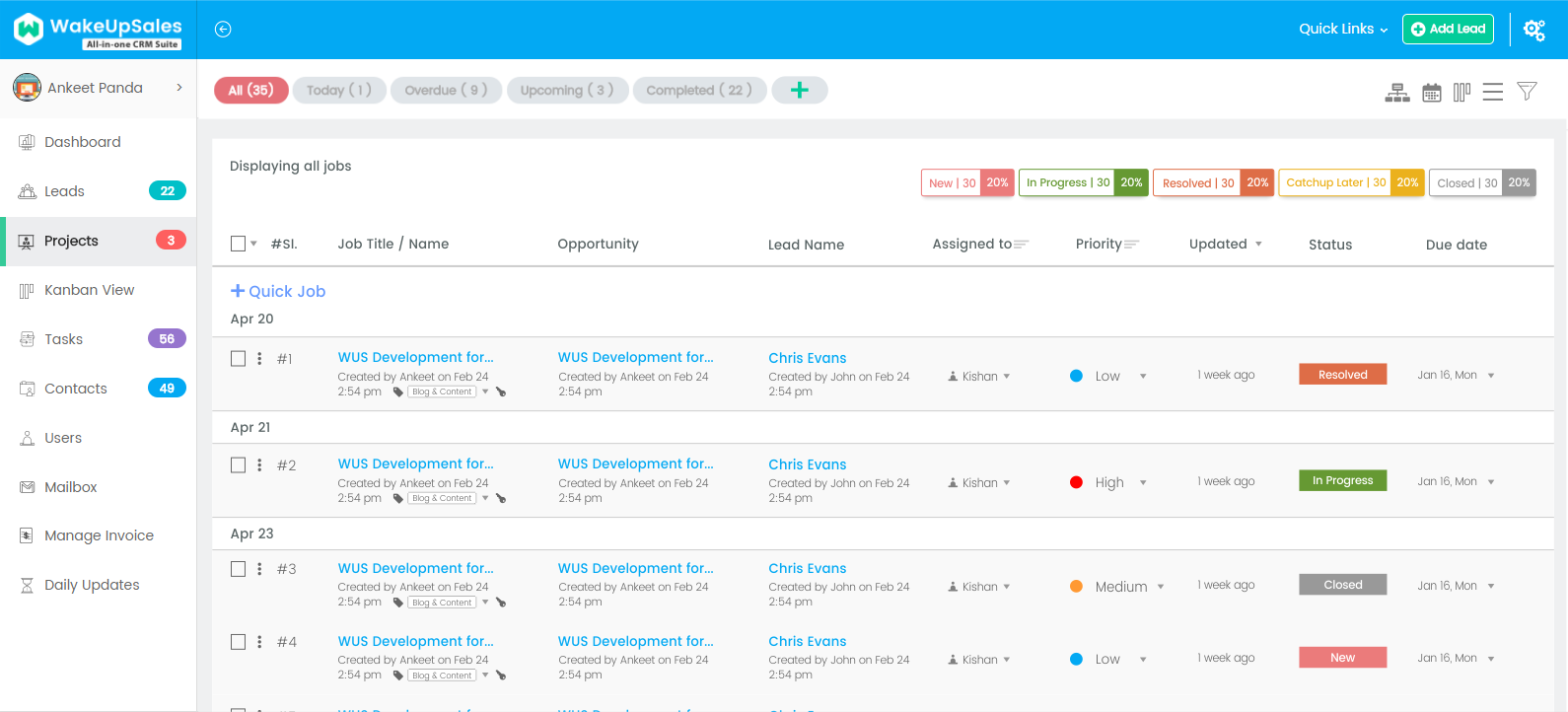Viewport: 1568px width, 712px height.
Task: Click the Contacts sidebar icon
Action: [x=27, y=389]
